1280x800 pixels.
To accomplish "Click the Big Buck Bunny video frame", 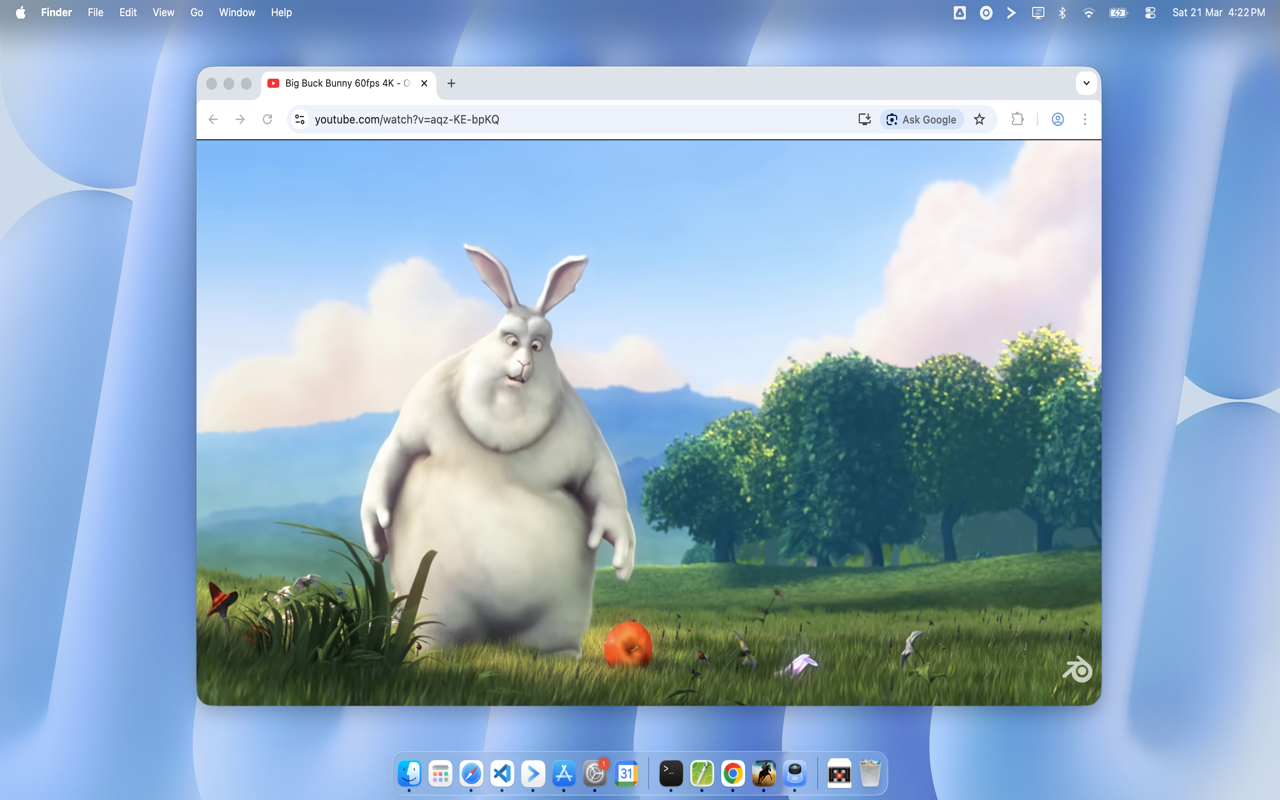I will pyautogui.click(x=649, y=423).
